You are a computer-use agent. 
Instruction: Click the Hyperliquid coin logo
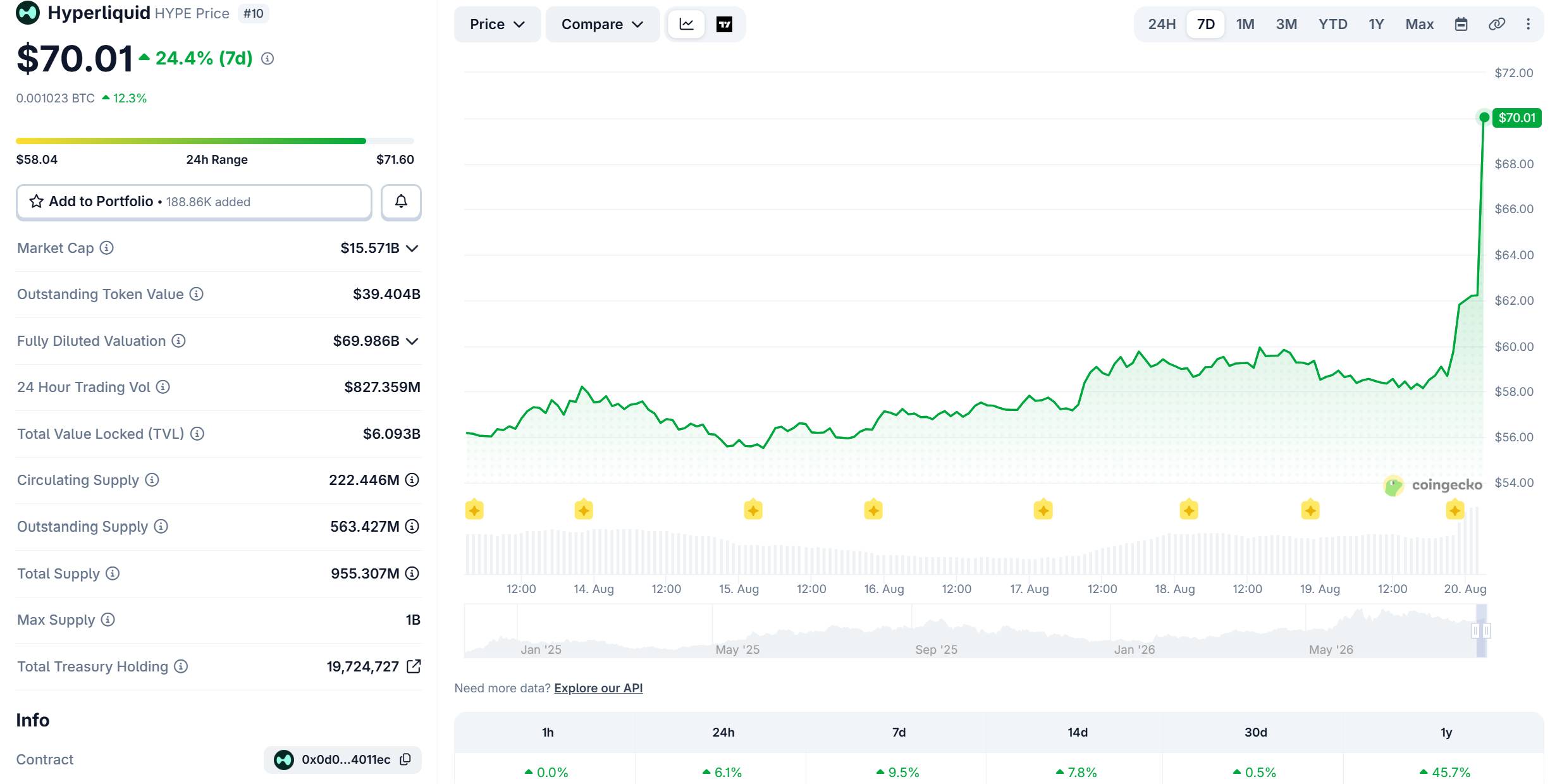[28, 13]
